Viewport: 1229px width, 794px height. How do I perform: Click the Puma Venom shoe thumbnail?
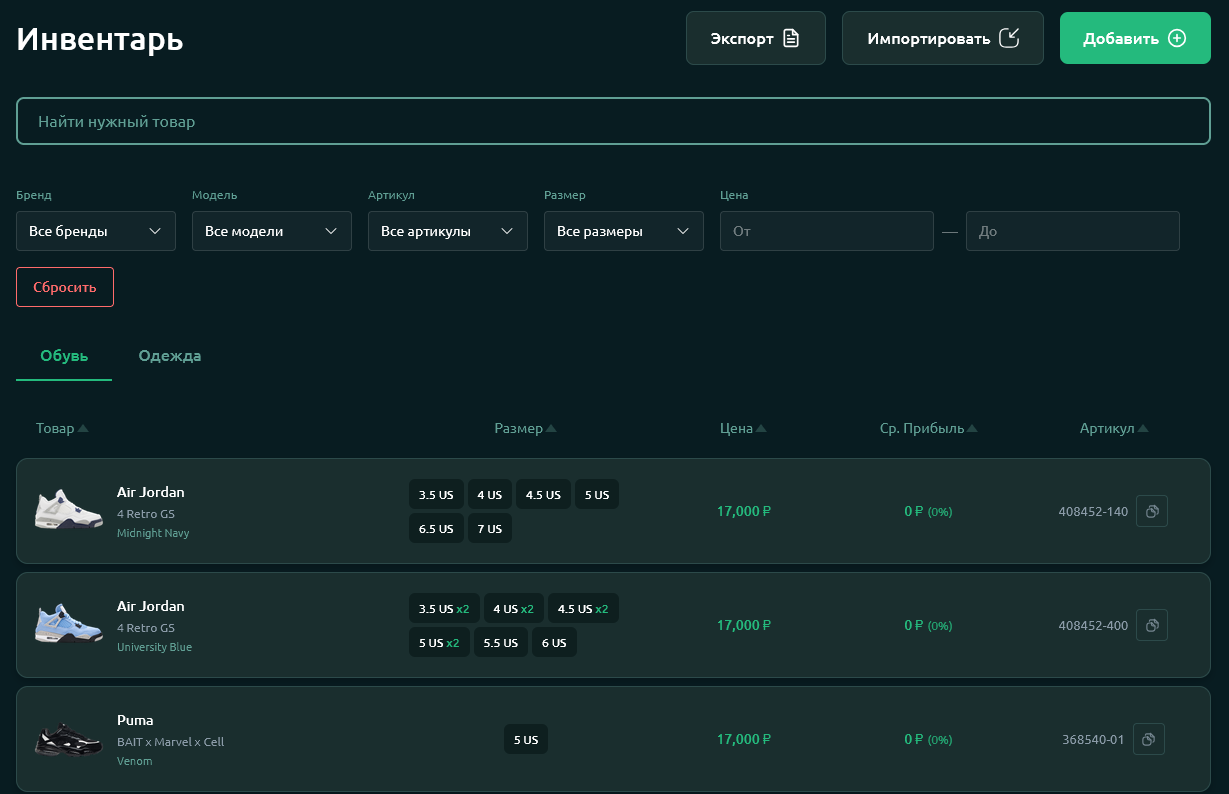(x=69, y=740)
